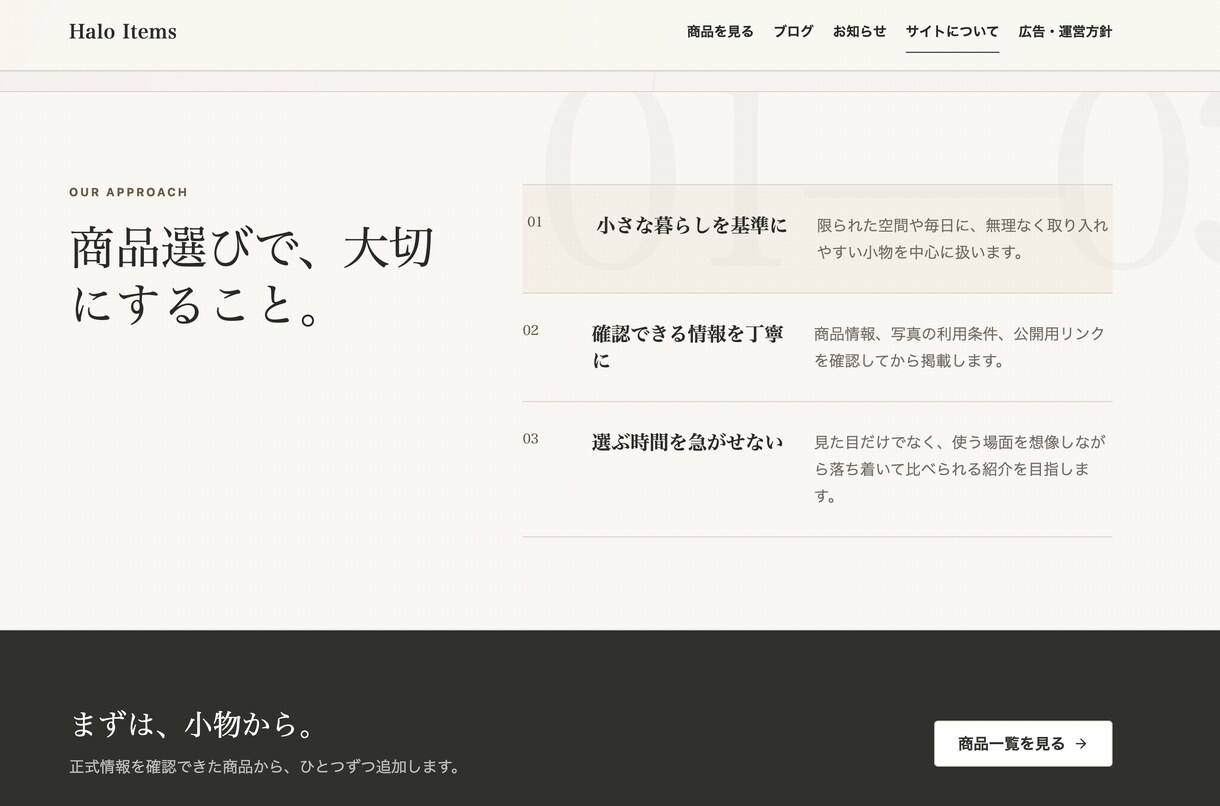Click the 限られた空間や毎日に description text
Screen dimensions: 1220x806
tap(963, 239)
